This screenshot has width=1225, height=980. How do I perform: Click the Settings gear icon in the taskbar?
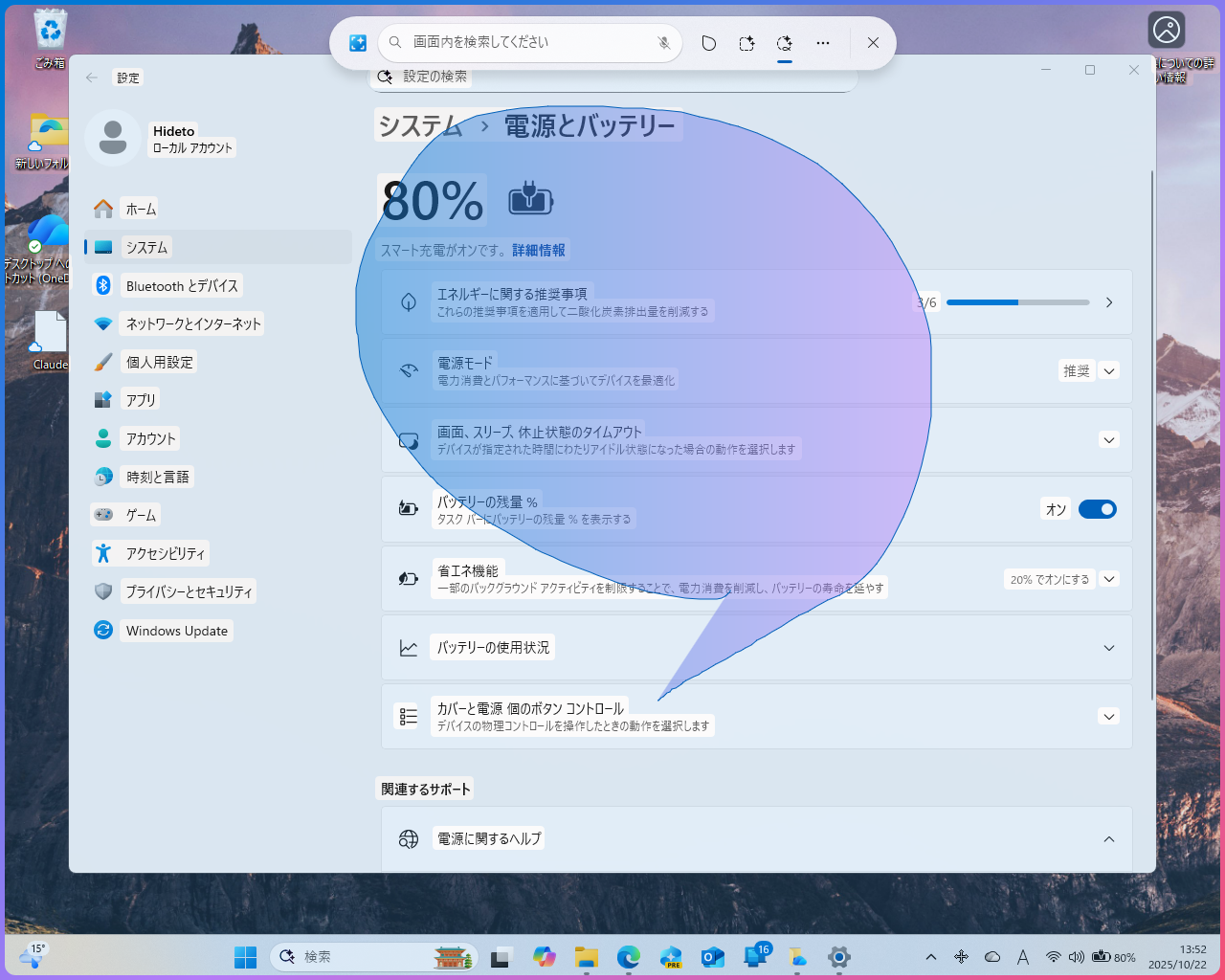839,957
